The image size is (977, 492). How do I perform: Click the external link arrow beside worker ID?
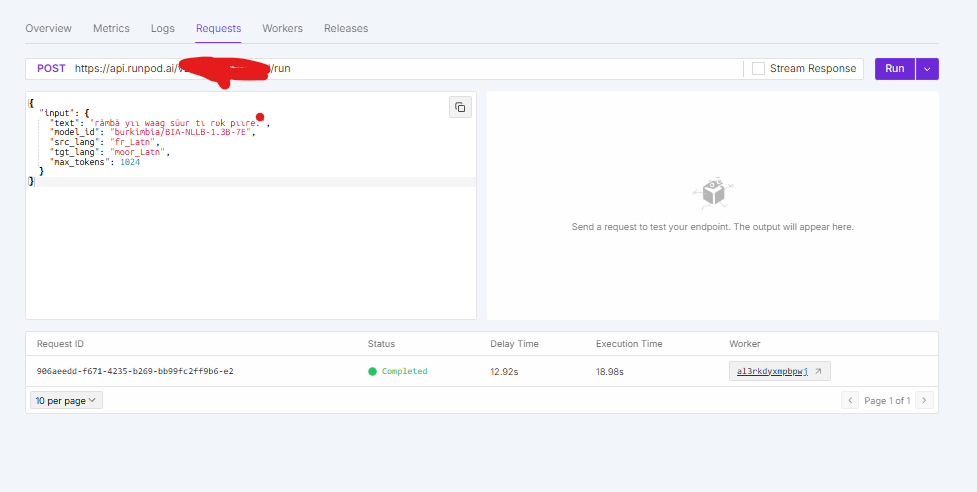pyautogui.click(x=819, y=371)
